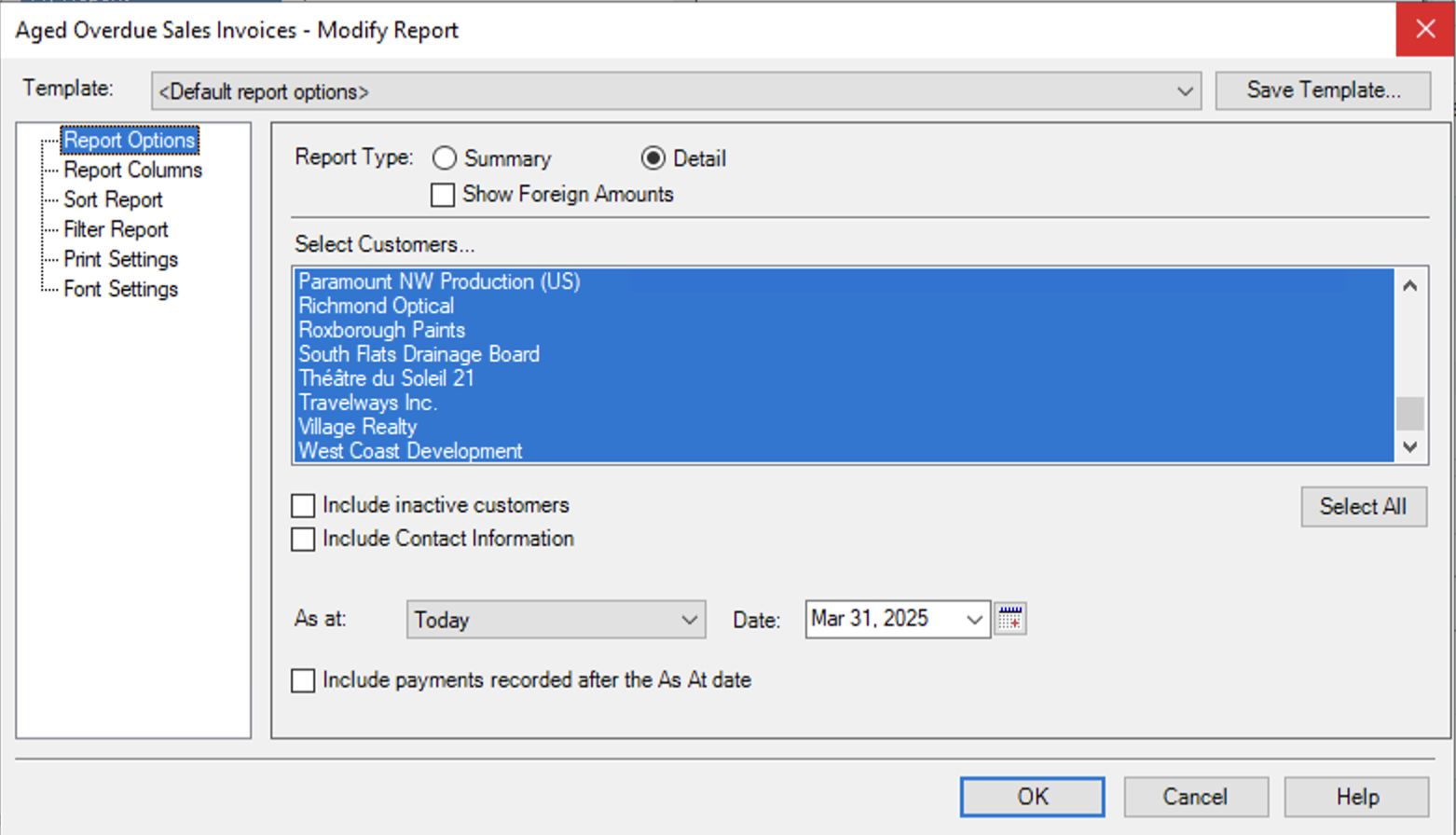The width and height of the screenshot is (1456, 835).
Task: Open the Report Columns settings
Action: [133, 170]
